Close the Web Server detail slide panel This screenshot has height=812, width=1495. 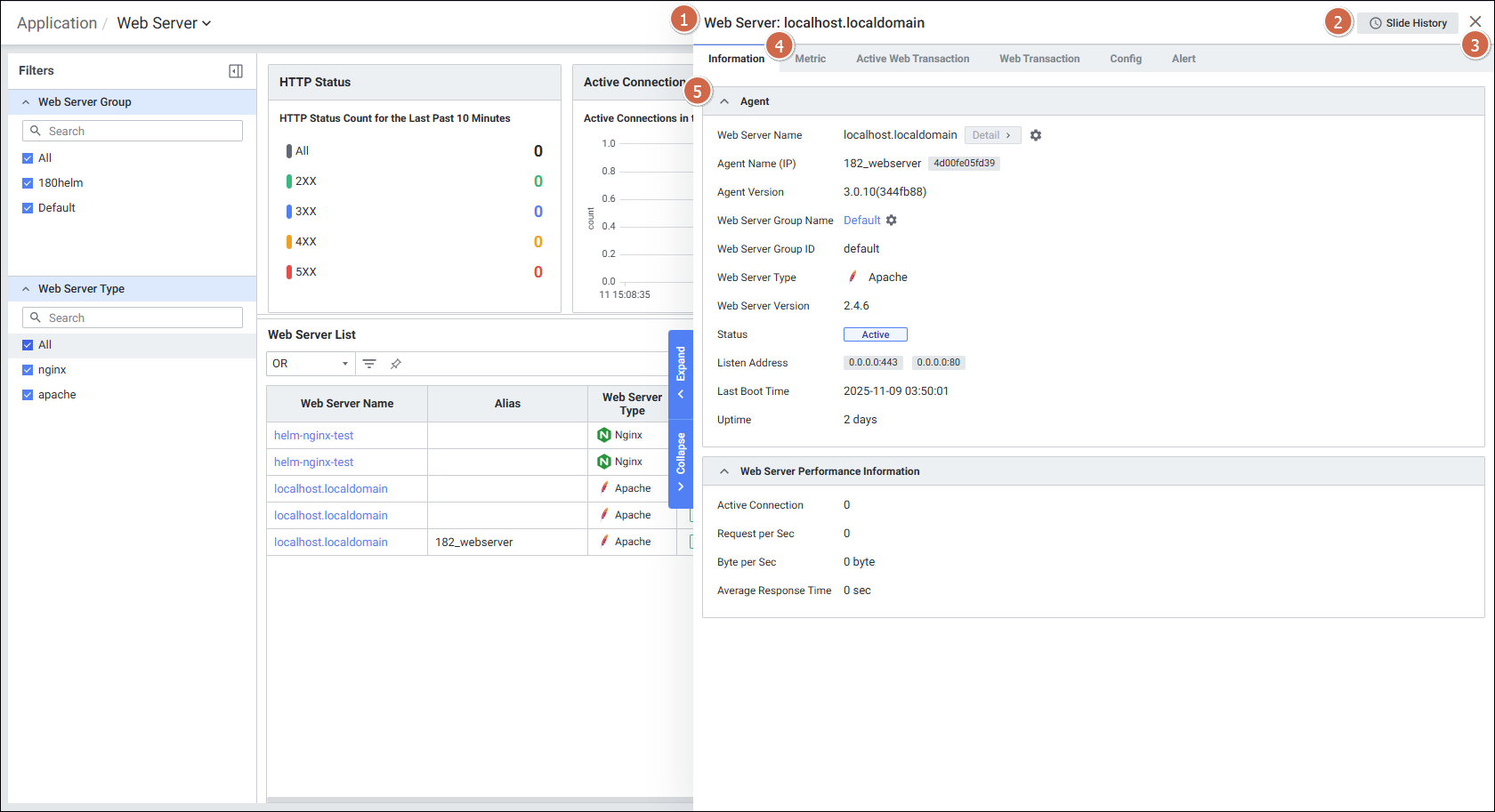click(x=1475, y=22)
